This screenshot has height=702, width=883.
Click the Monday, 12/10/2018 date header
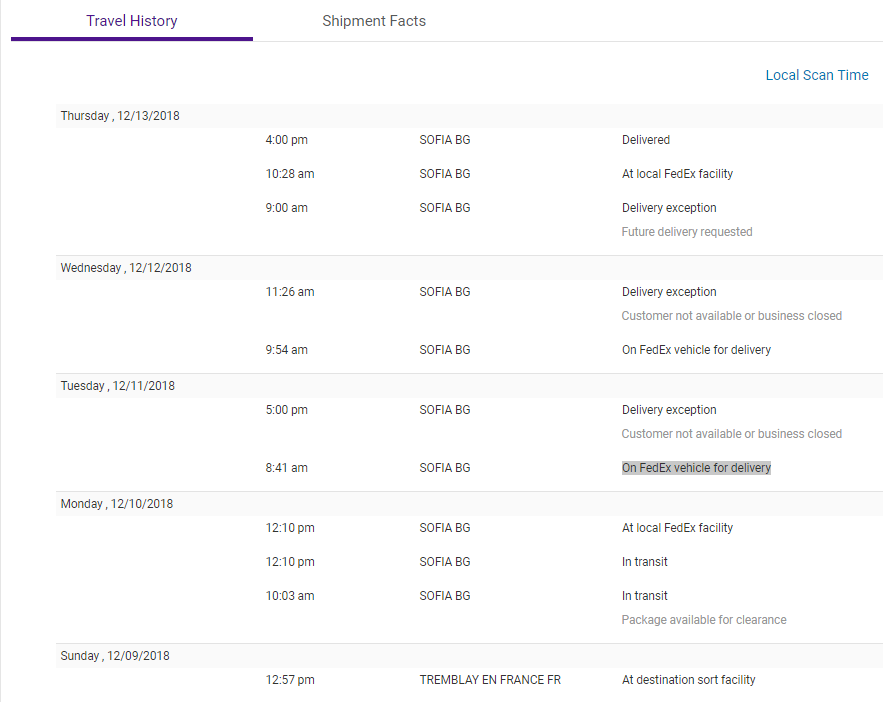coord(116,504)
